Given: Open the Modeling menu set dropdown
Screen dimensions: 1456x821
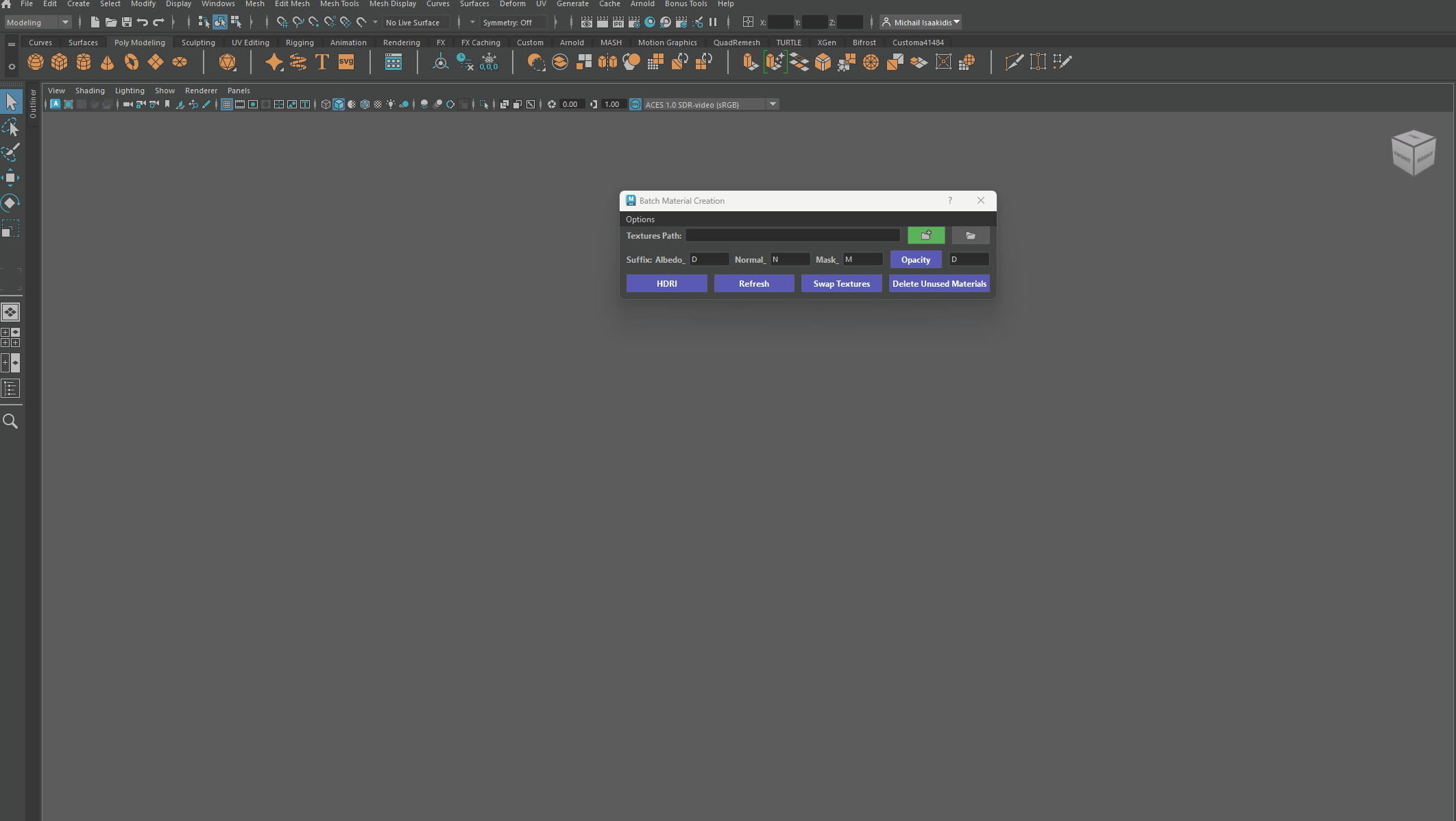Looking at the screenshot, I should pyautogui.click(x=37, y=23).
